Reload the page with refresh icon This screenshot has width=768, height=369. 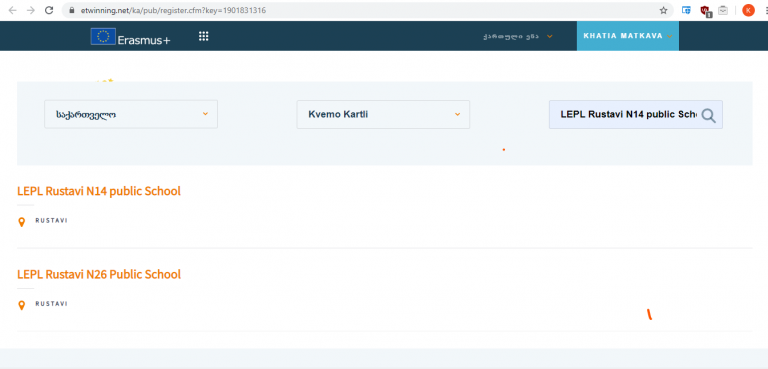click(x=49, y=10)
